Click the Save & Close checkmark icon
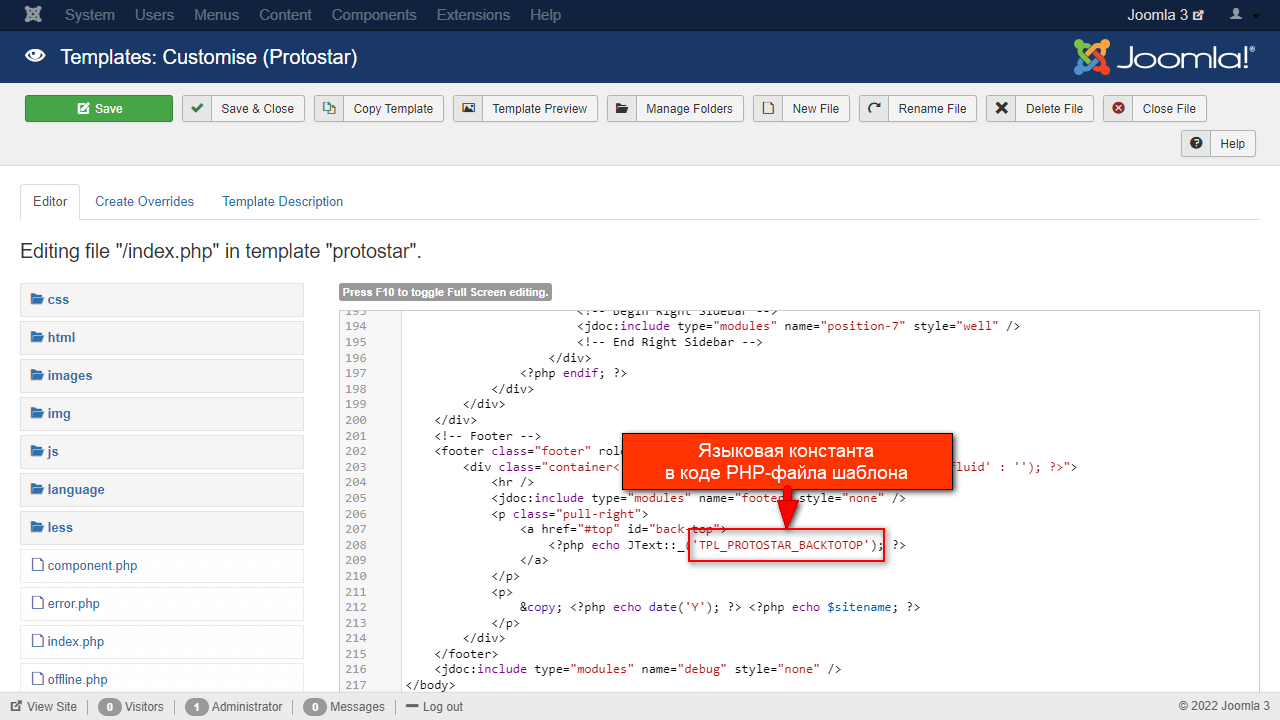 198,108
